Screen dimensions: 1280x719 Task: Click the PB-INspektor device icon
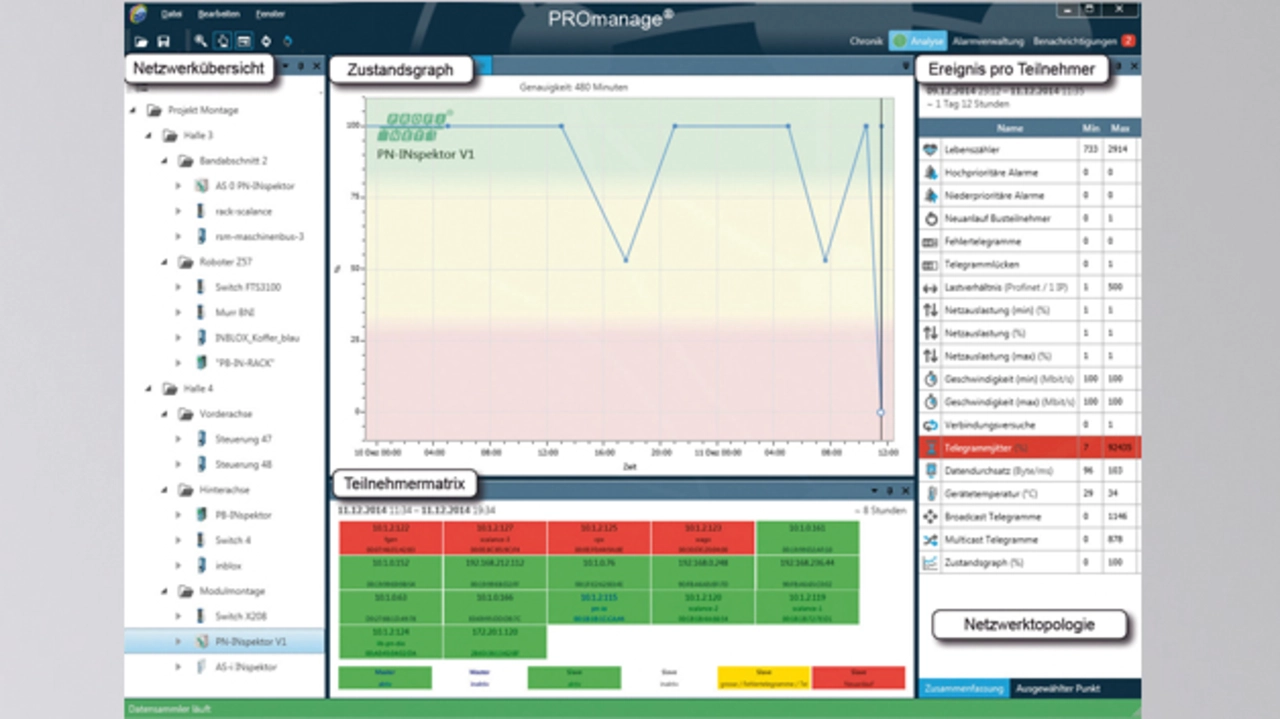tap(201, 515)
